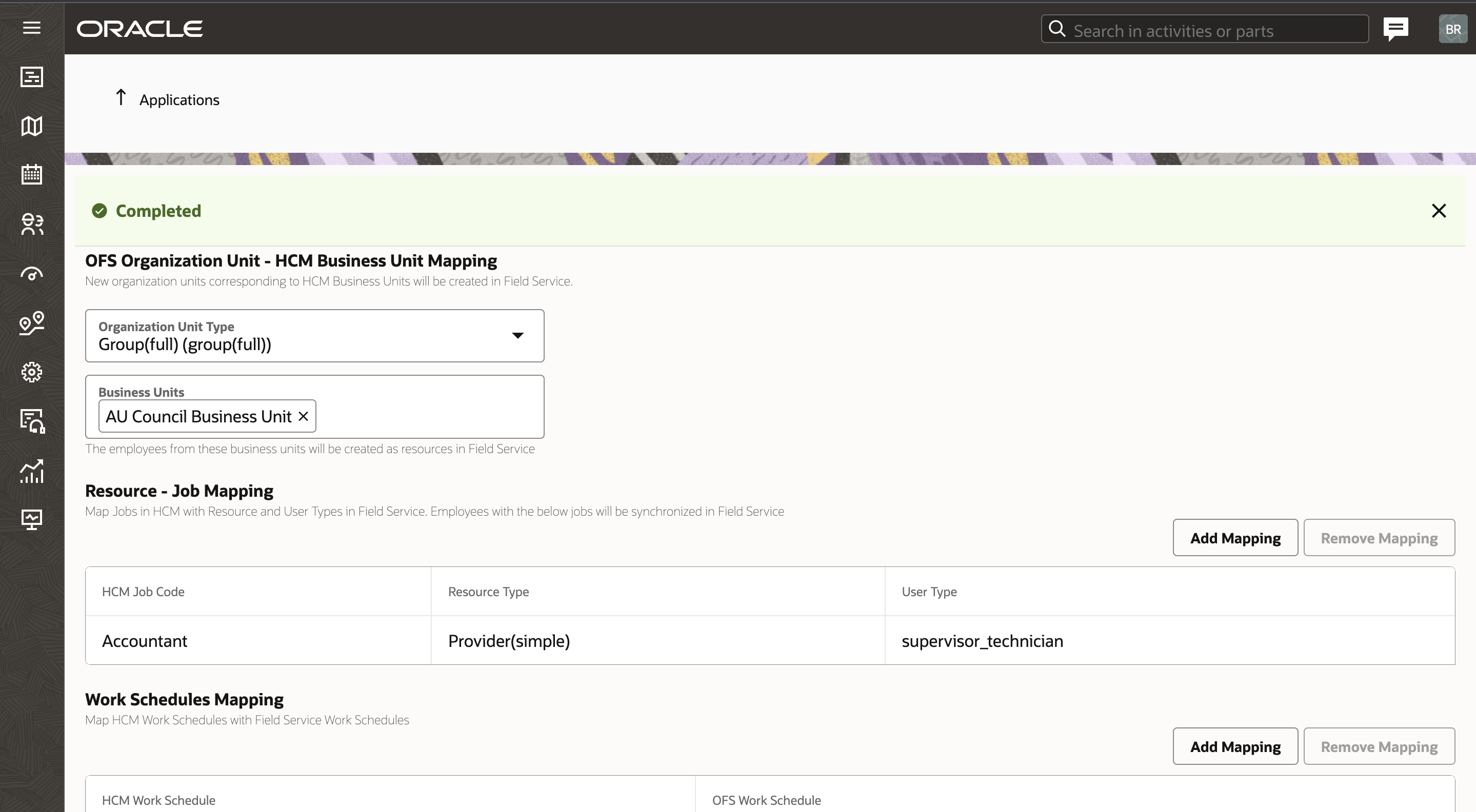Open the hamburger navigation menu
This screenshot has width=1476, height=812.
tap(31, 28)
